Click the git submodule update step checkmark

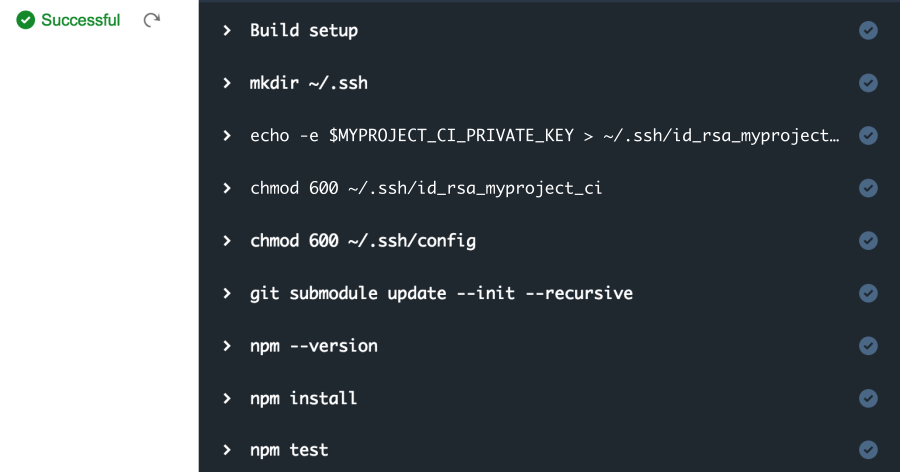[x=868, y=293]
